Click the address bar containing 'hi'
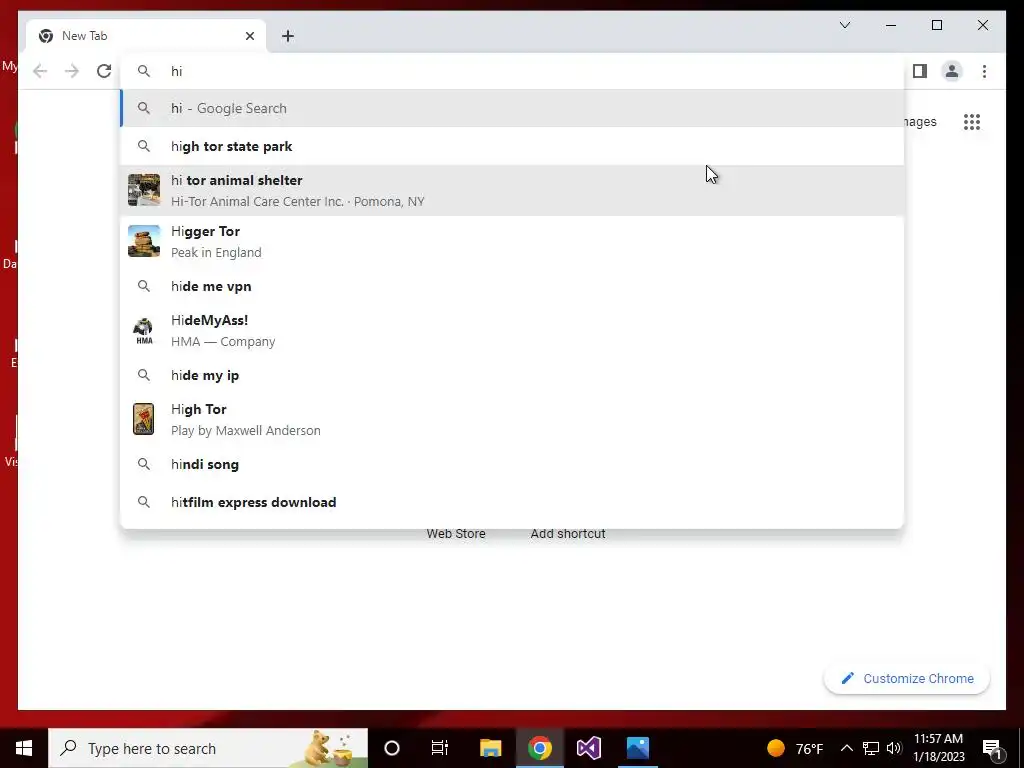This screenshot has width=1024, height=768. [513, 71]
